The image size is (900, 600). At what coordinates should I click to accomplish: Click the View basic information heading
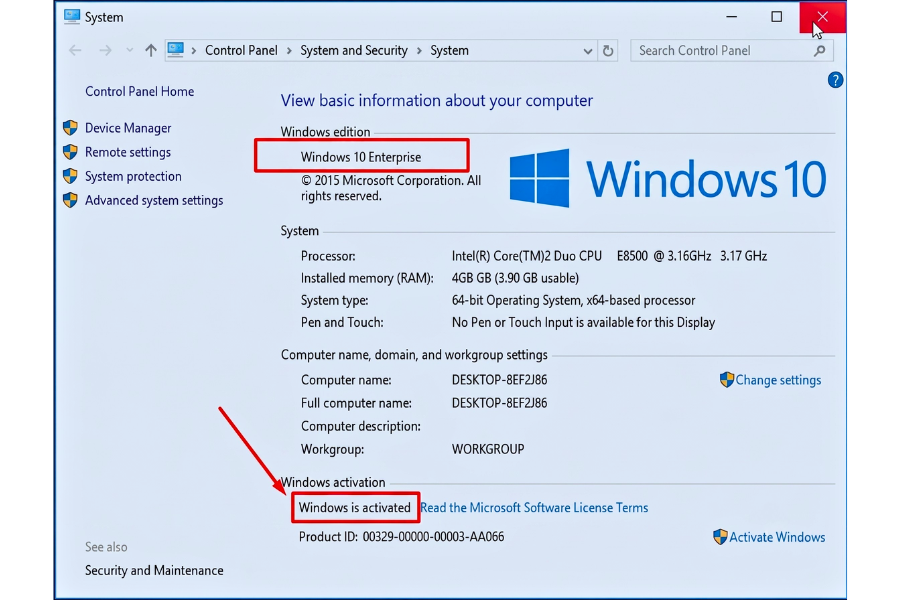click(x=437, y=101)
